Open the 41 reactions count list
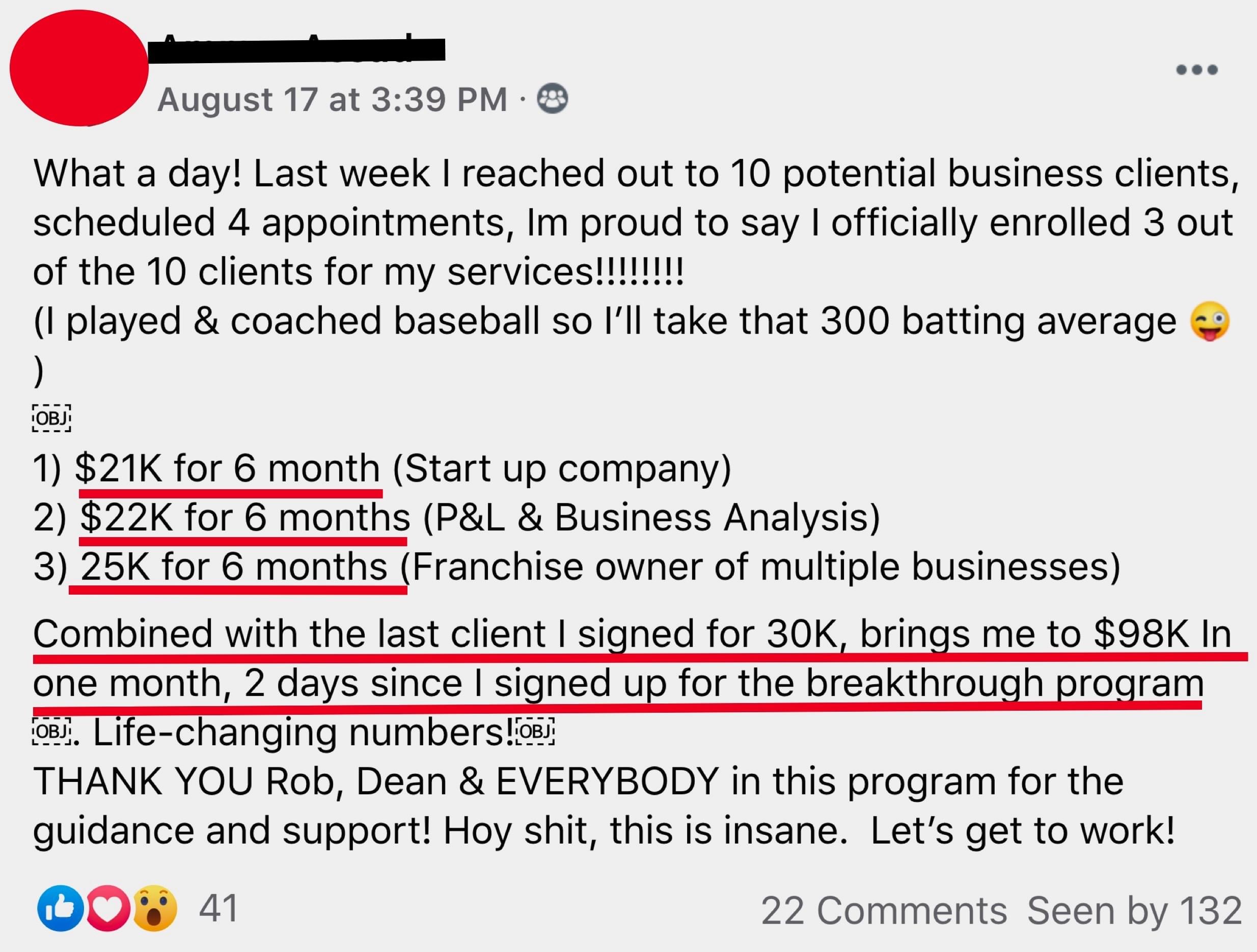 tap(218, 908)
